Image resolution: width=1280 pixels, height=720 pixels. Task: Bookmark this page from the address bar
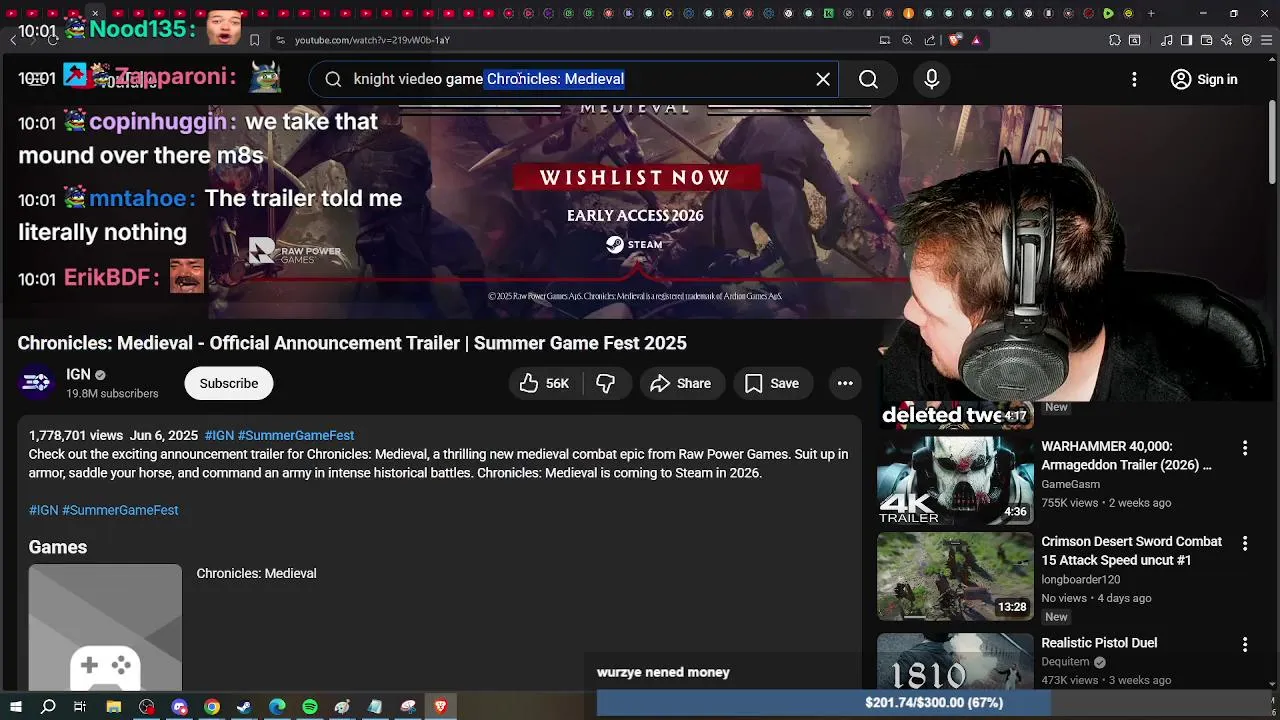(254, 40)
